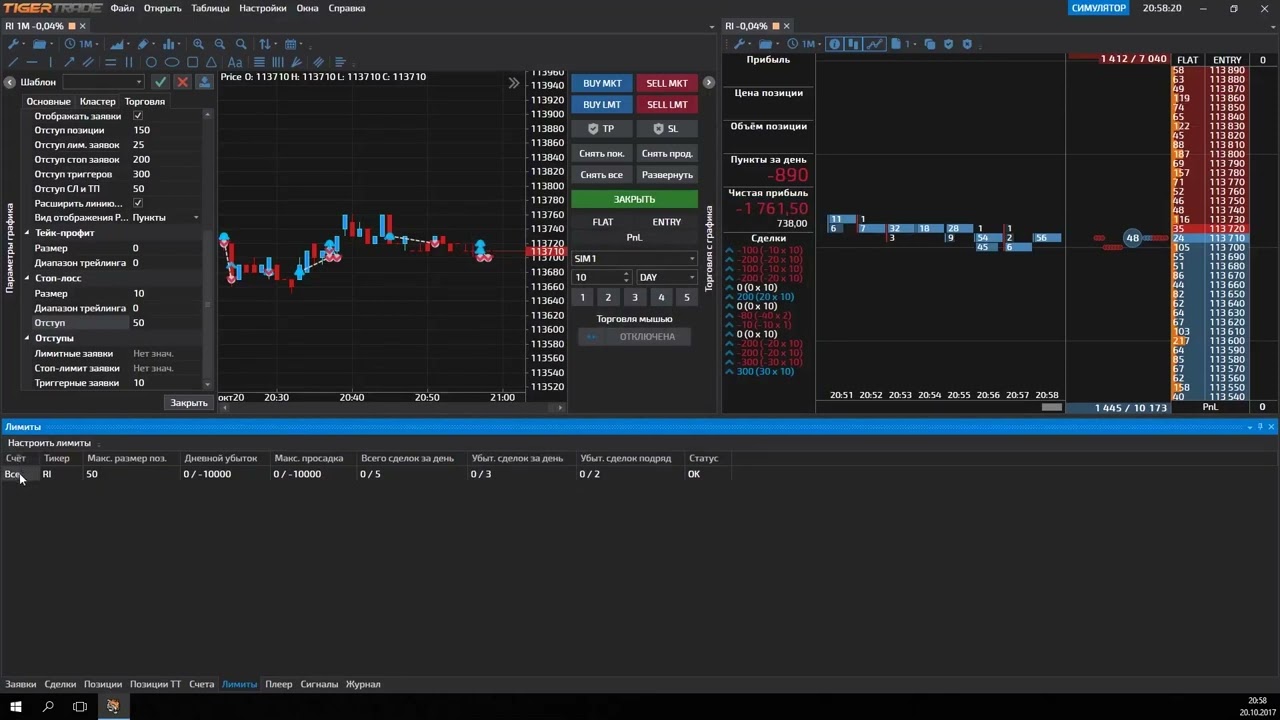Open the Шаблон template dropdown
The height and width of the screenshot is (720, 1280).
pos(104,82)
